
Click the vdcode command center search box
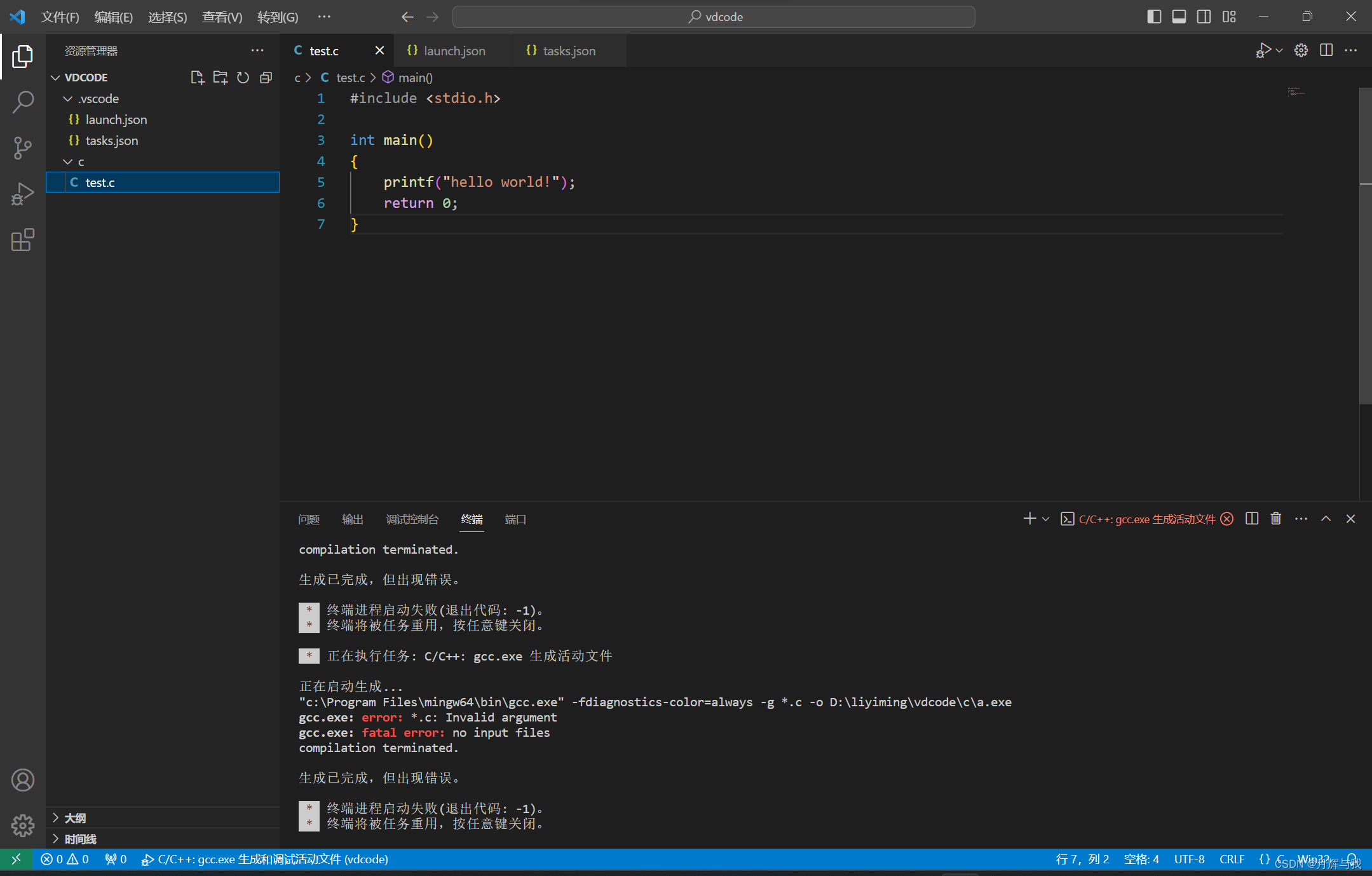(714, 17)
